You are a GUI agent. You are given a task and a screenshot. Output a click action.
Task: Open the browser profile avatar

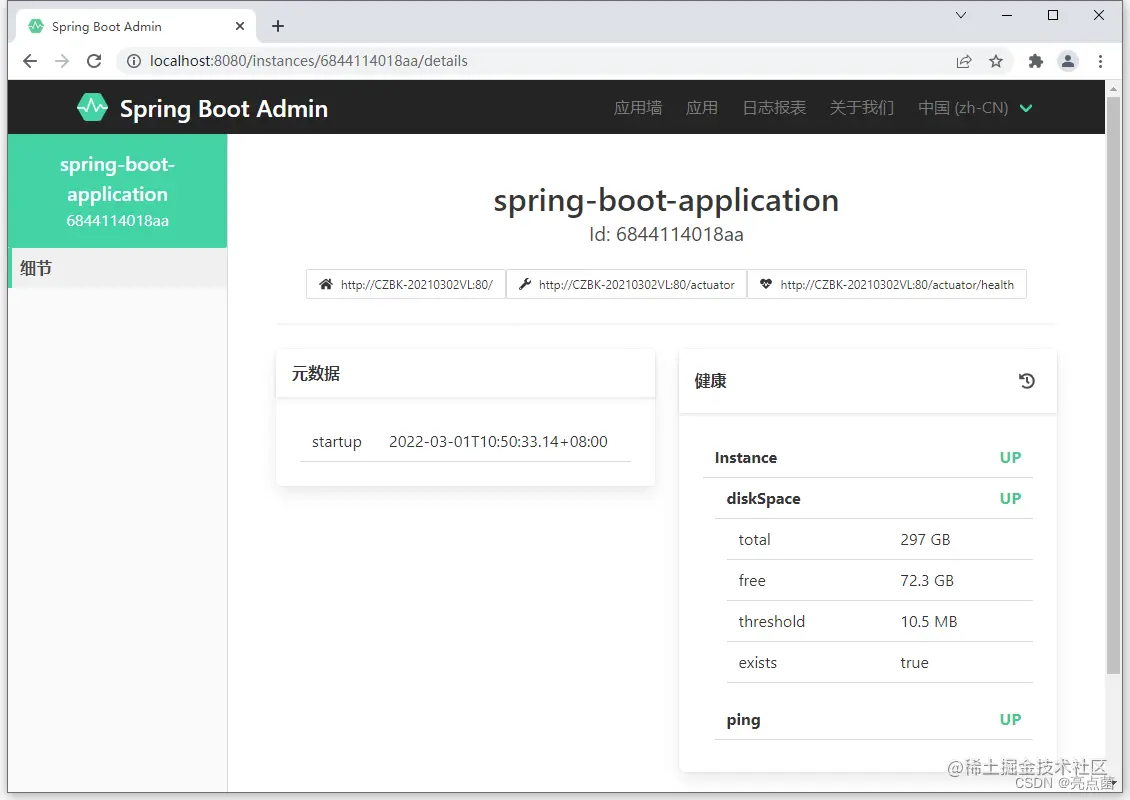(1067, 61)
